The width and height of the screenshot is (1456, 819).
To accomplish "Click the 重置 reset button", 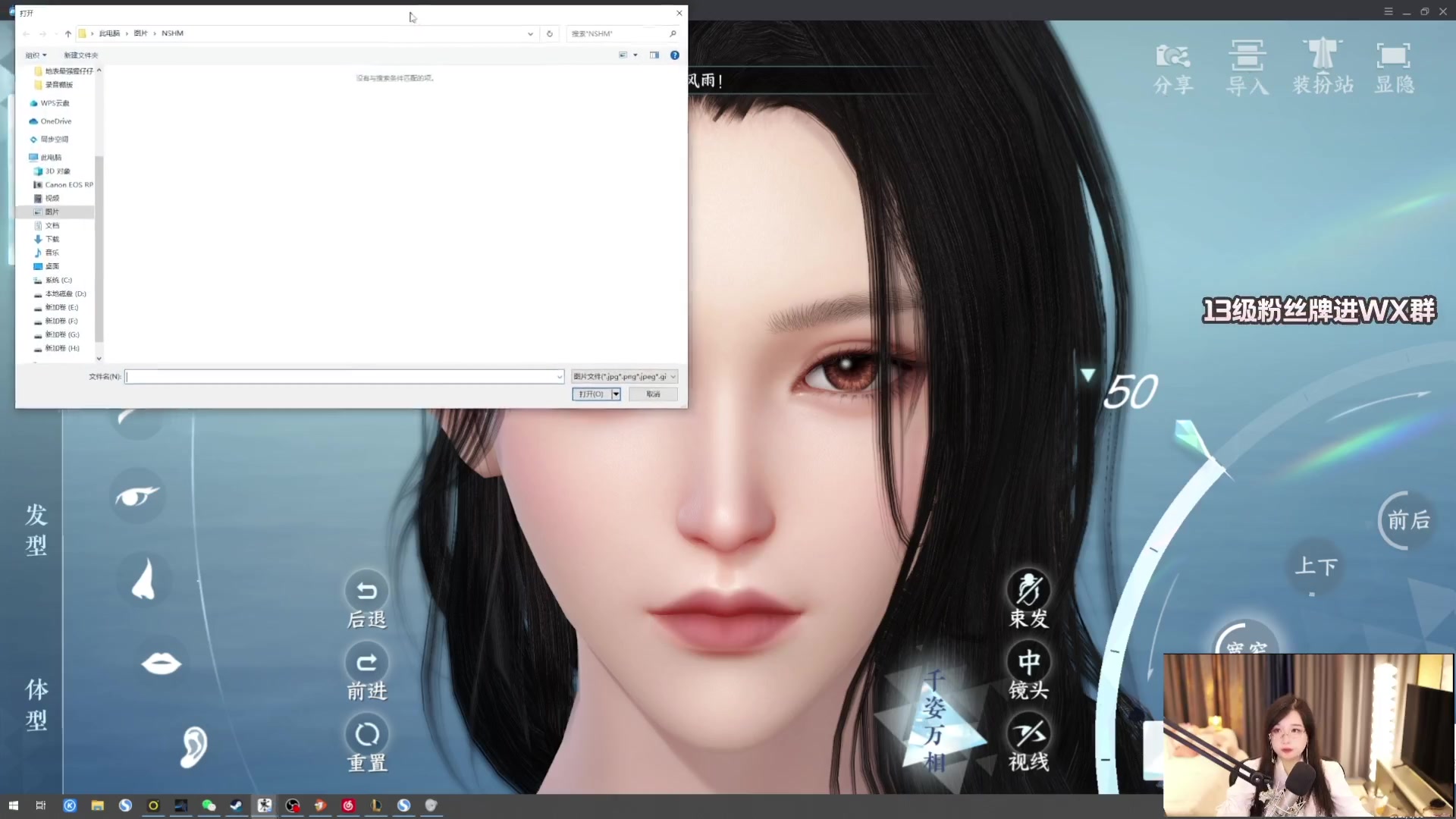I will pyautogui.click(x=367, y=744).
